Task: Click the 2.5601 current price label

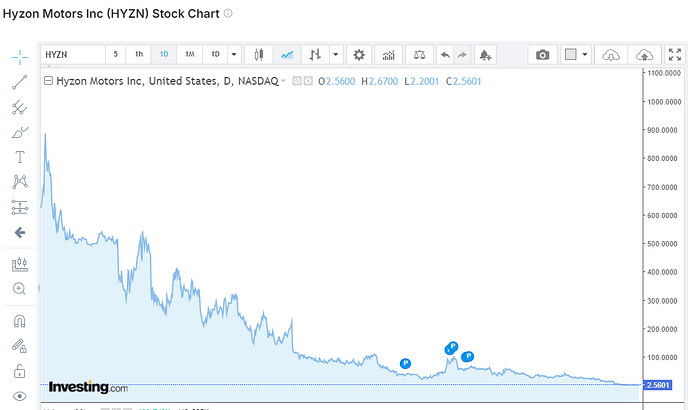Action: (x=658, y=385)
